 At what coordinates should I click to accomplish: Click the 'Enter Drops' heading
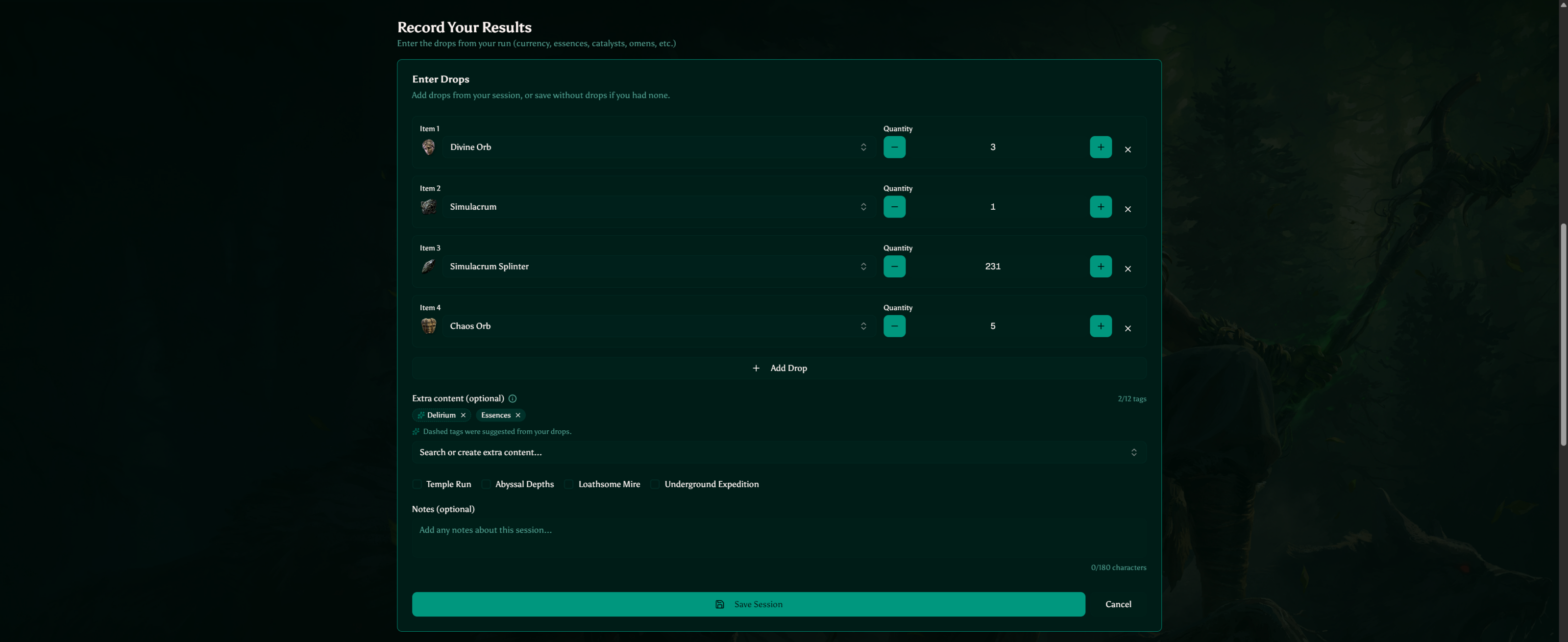(441, 79)
